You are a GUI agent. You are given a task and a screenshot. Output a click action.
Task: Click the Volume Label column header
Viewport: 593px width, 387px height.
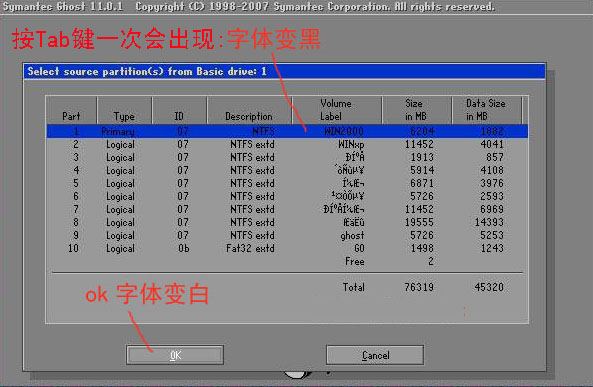tap(336, 110)
